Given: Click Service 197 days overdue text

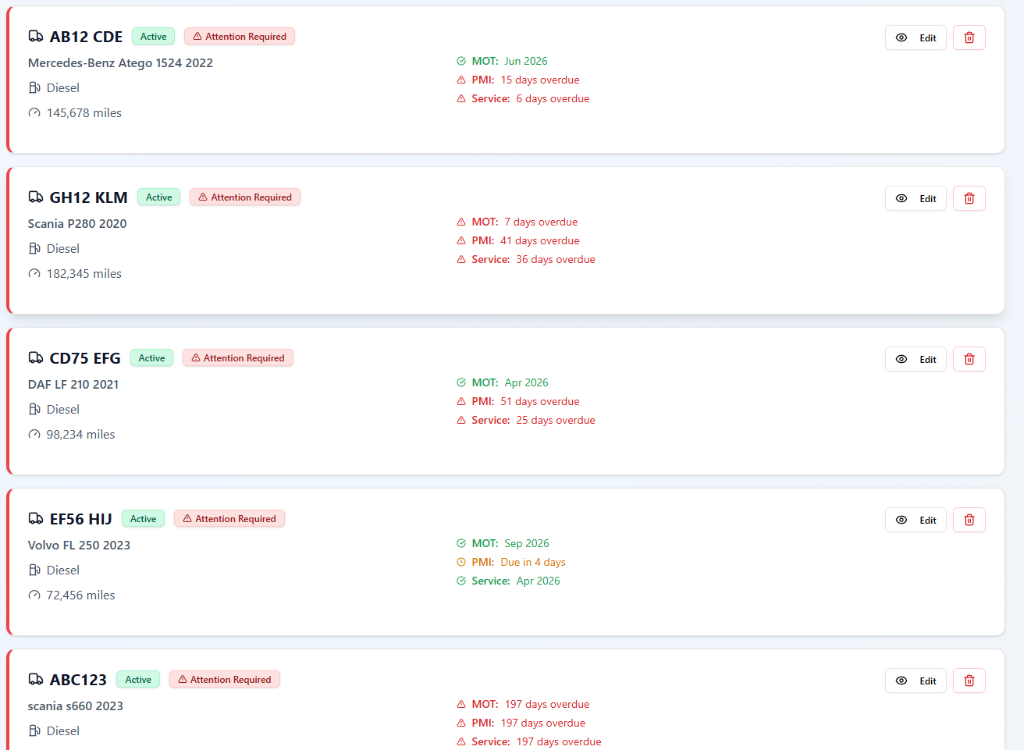Looking at the screenshot, I should (536, 742).
